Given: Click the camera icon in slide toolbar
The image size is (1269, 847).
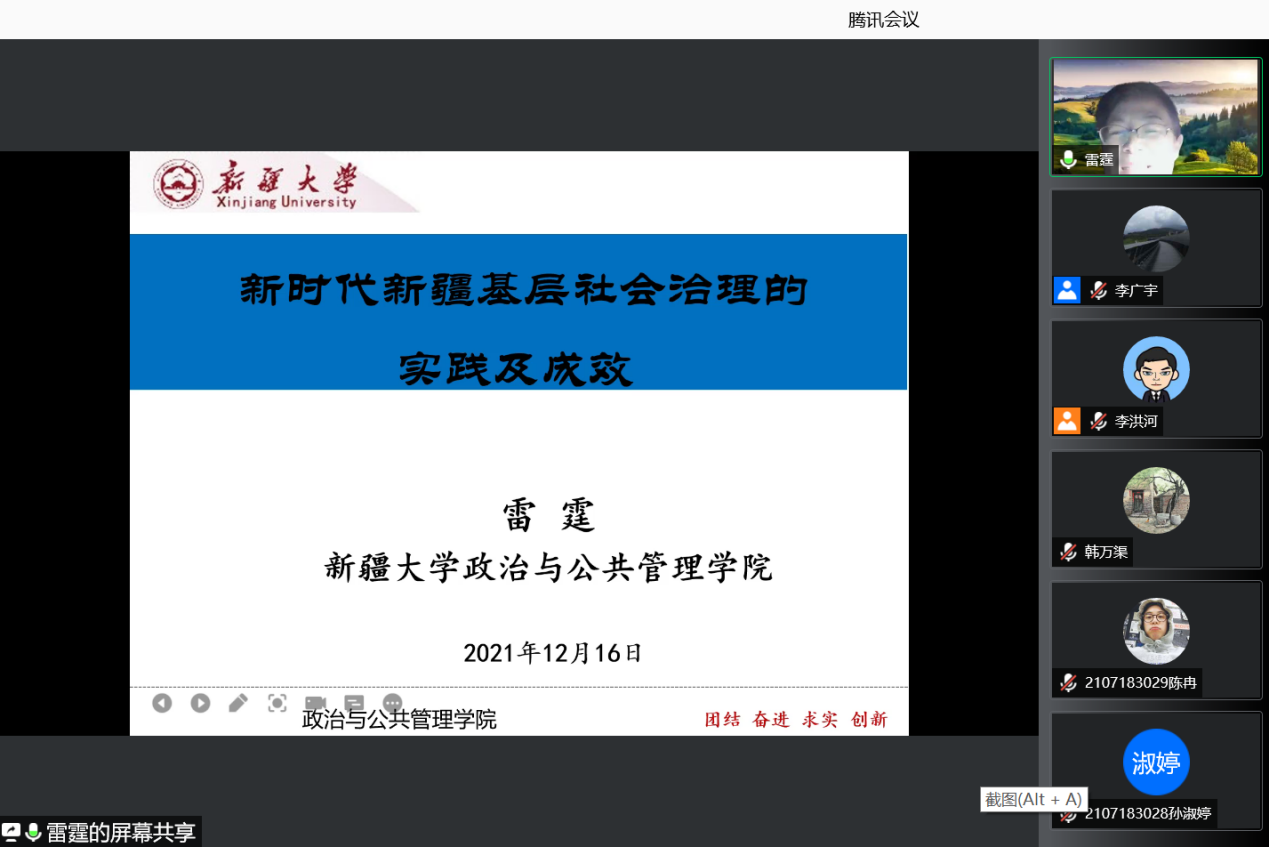Looking at the screenshot, I should pos(316,703).
